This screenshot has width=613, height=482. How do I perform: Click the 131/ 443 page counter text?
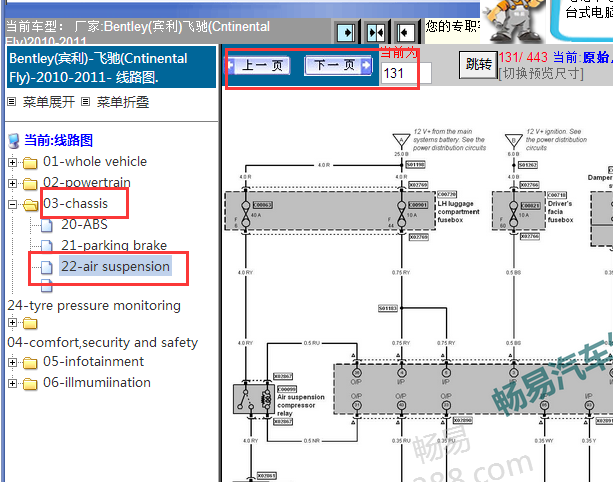(523, 57)
